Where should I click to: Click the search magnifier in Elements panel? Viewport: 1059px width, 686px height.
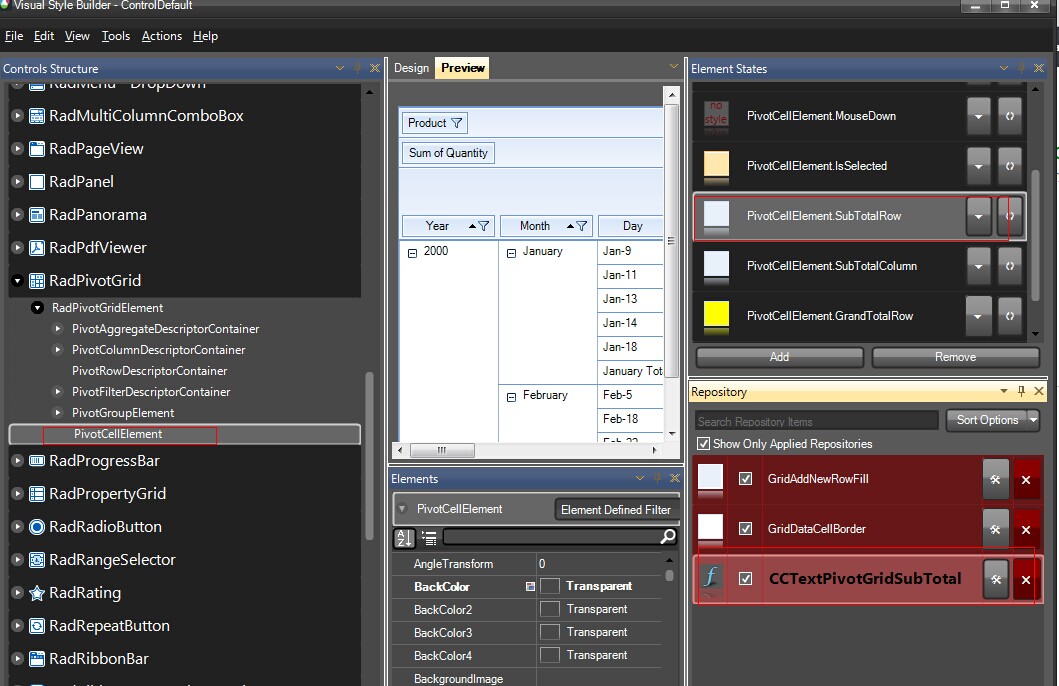667,536
